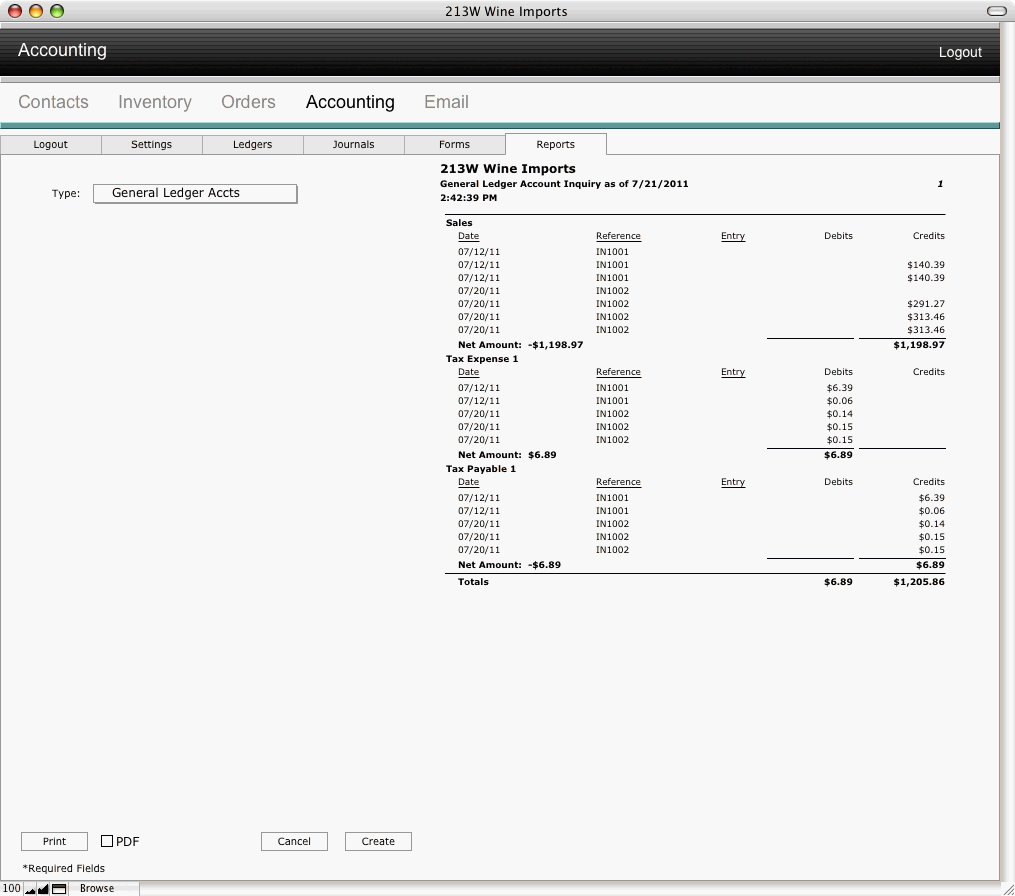
Task: Click the Reference header under Tax Payable 1
Action: [618, 482]
